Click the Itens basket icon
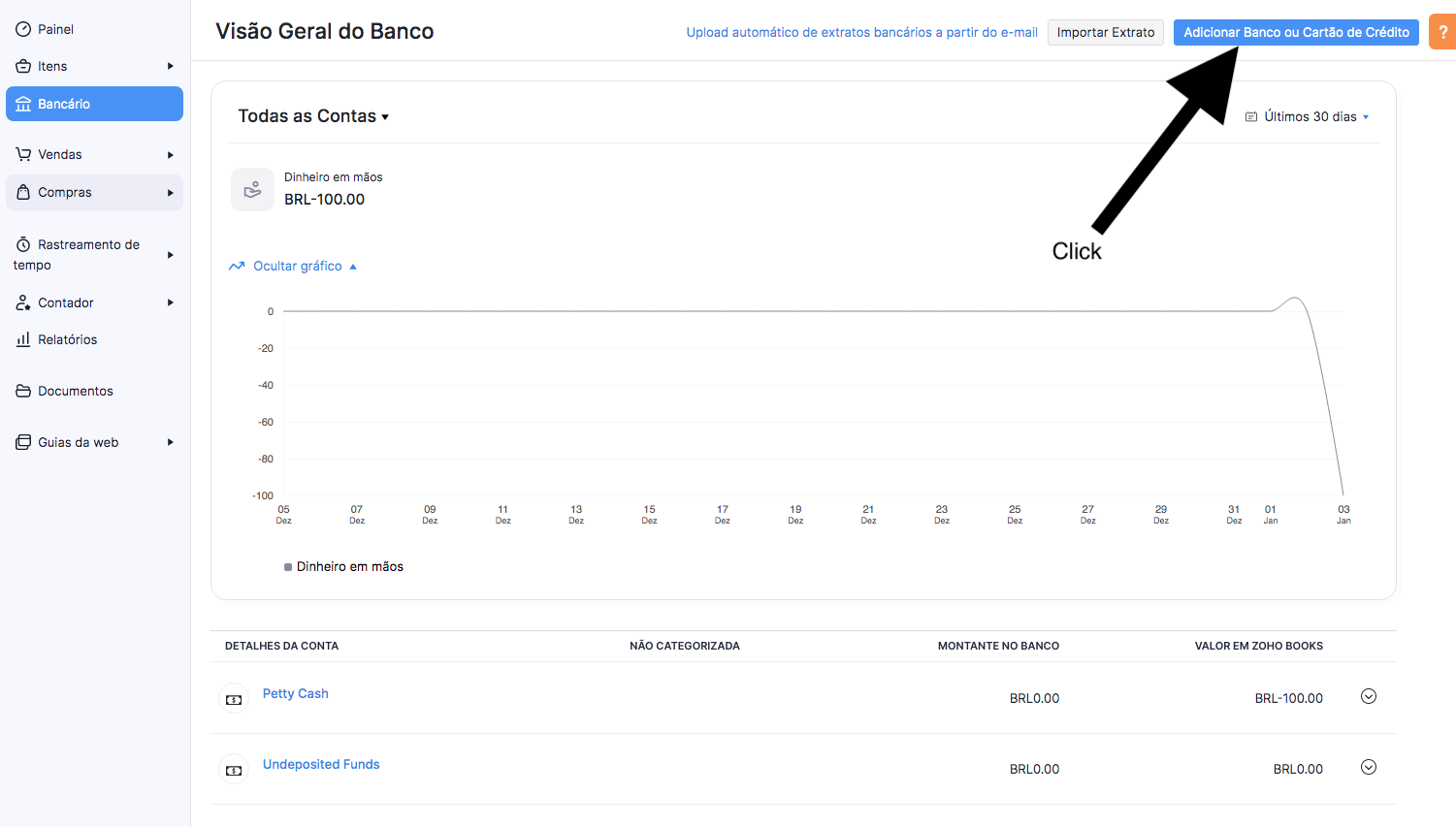The height and width of the screenshot is (827, 1456). 23,66
